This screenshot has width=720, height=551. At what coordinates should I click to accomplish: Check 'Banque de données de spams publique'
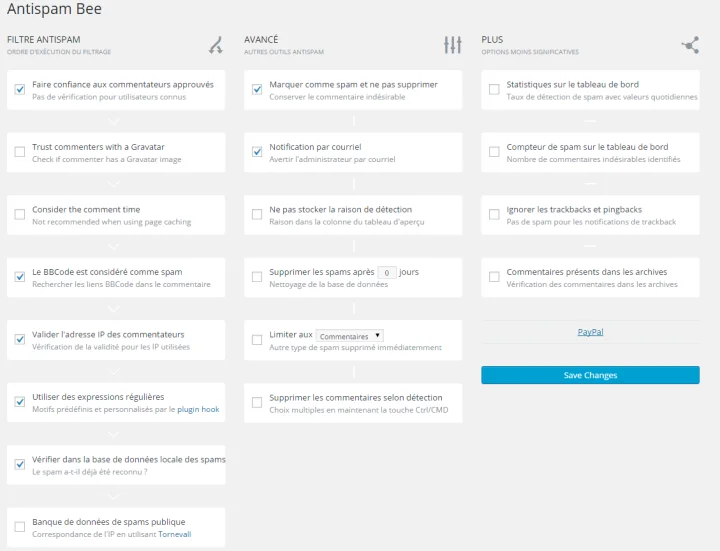(x=20, y=527)
